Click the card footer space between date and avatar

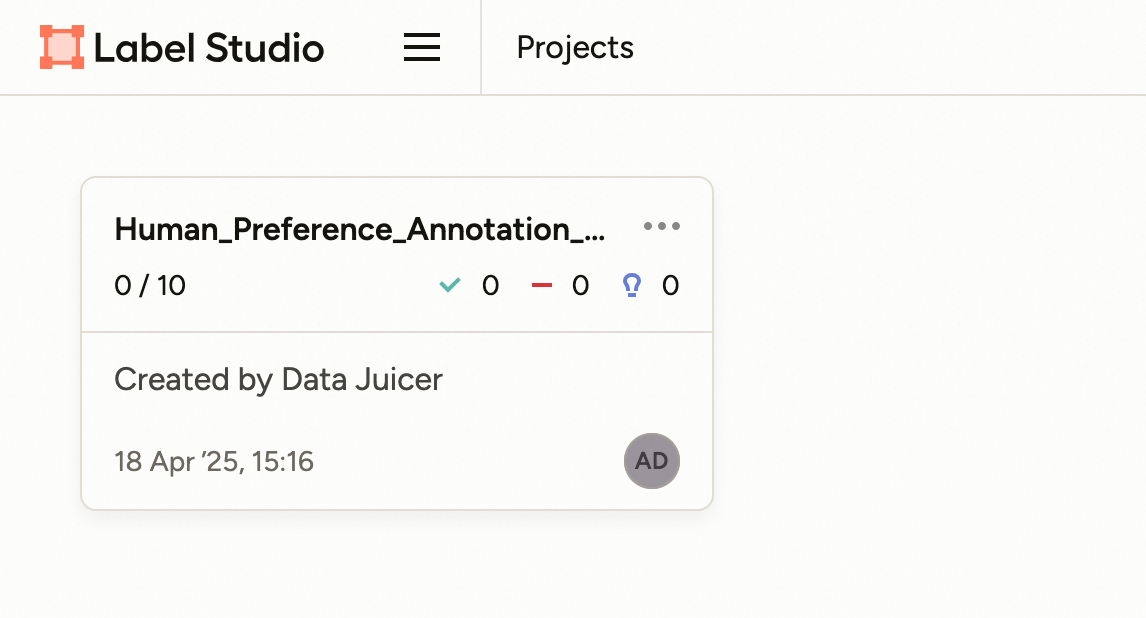(470, 461)
